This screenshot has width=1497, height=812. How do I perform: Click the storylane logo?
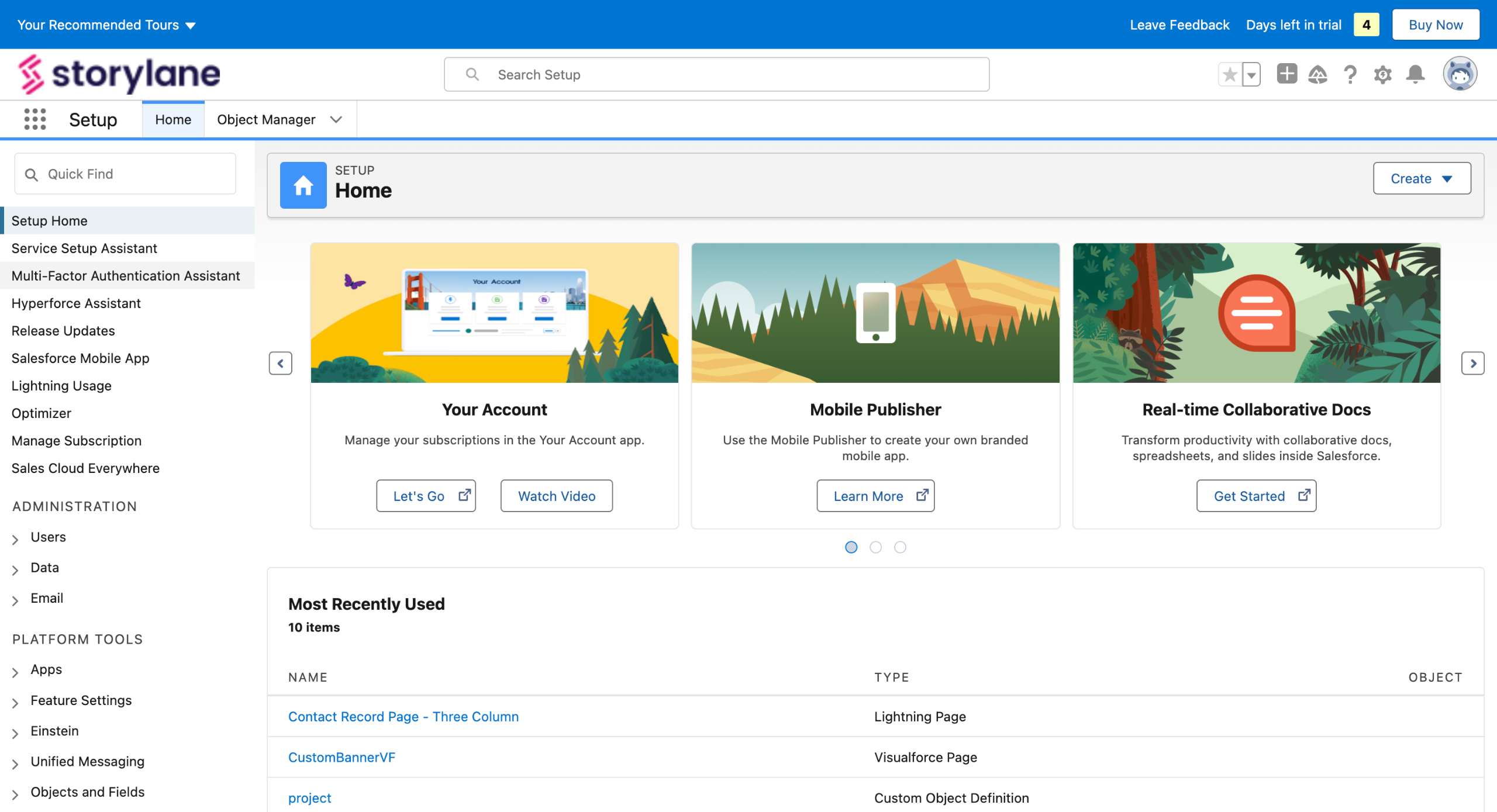click(x=119, y=74)
